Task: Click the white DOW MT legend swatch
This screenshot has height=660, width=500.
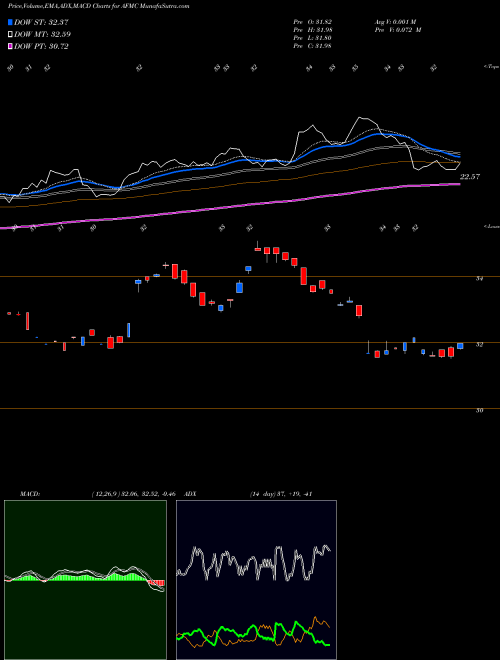Action: pyautogui.click(x=10, y=35)
